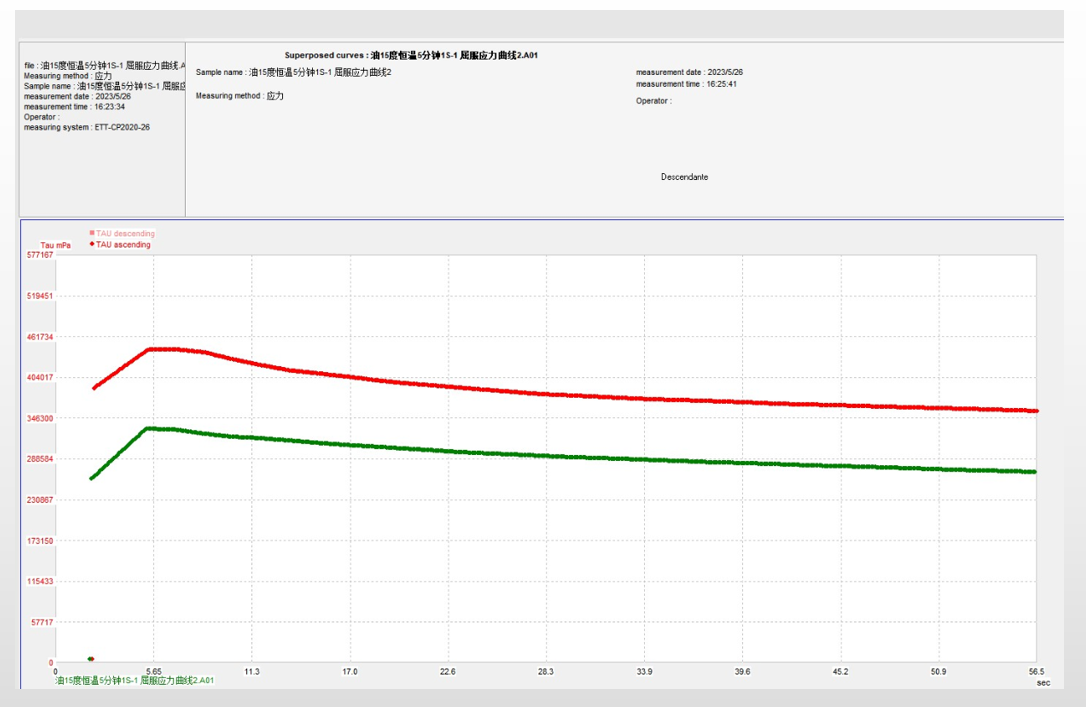This screenshot has height=707, width=1086.
Task: Click the data point marker near the origin
Action: click(91, 659)
